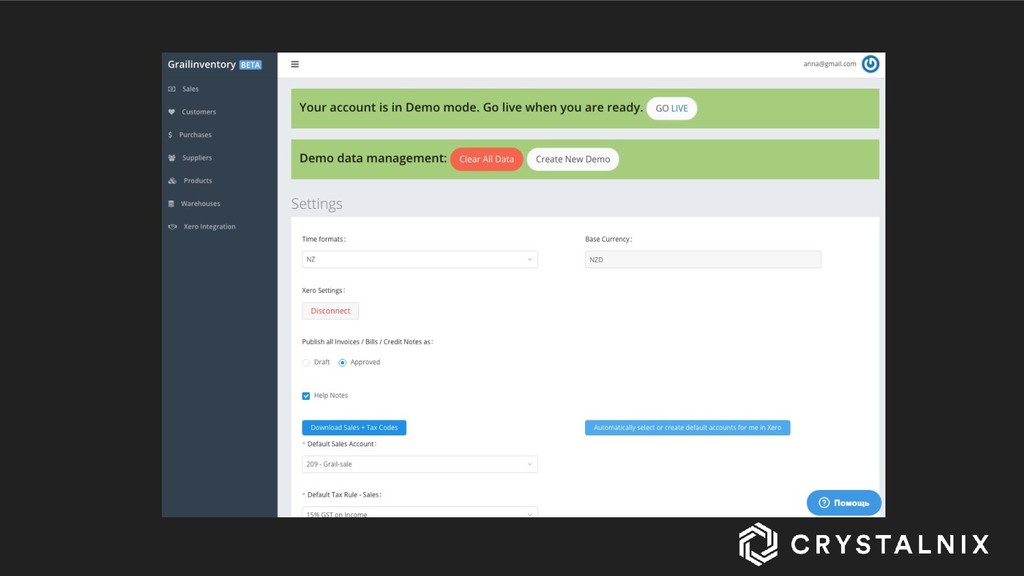Click the Warehouses building icon
The image size is (1024, 576).
point(171,204)
